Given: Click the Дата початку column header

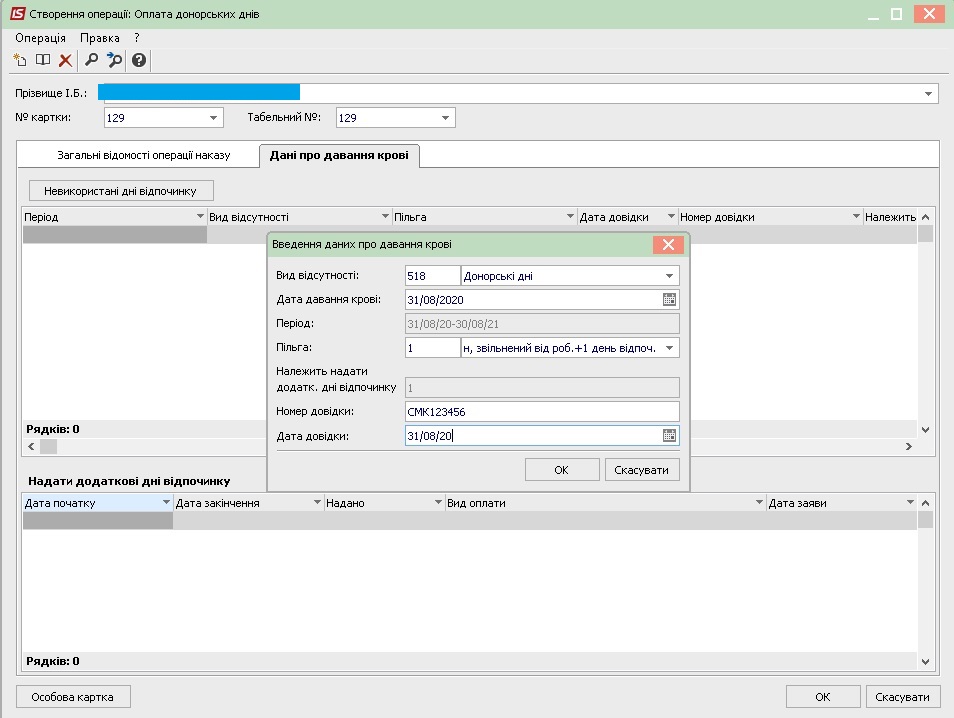Looking at the screenshot, I should [x=97, y=503].
